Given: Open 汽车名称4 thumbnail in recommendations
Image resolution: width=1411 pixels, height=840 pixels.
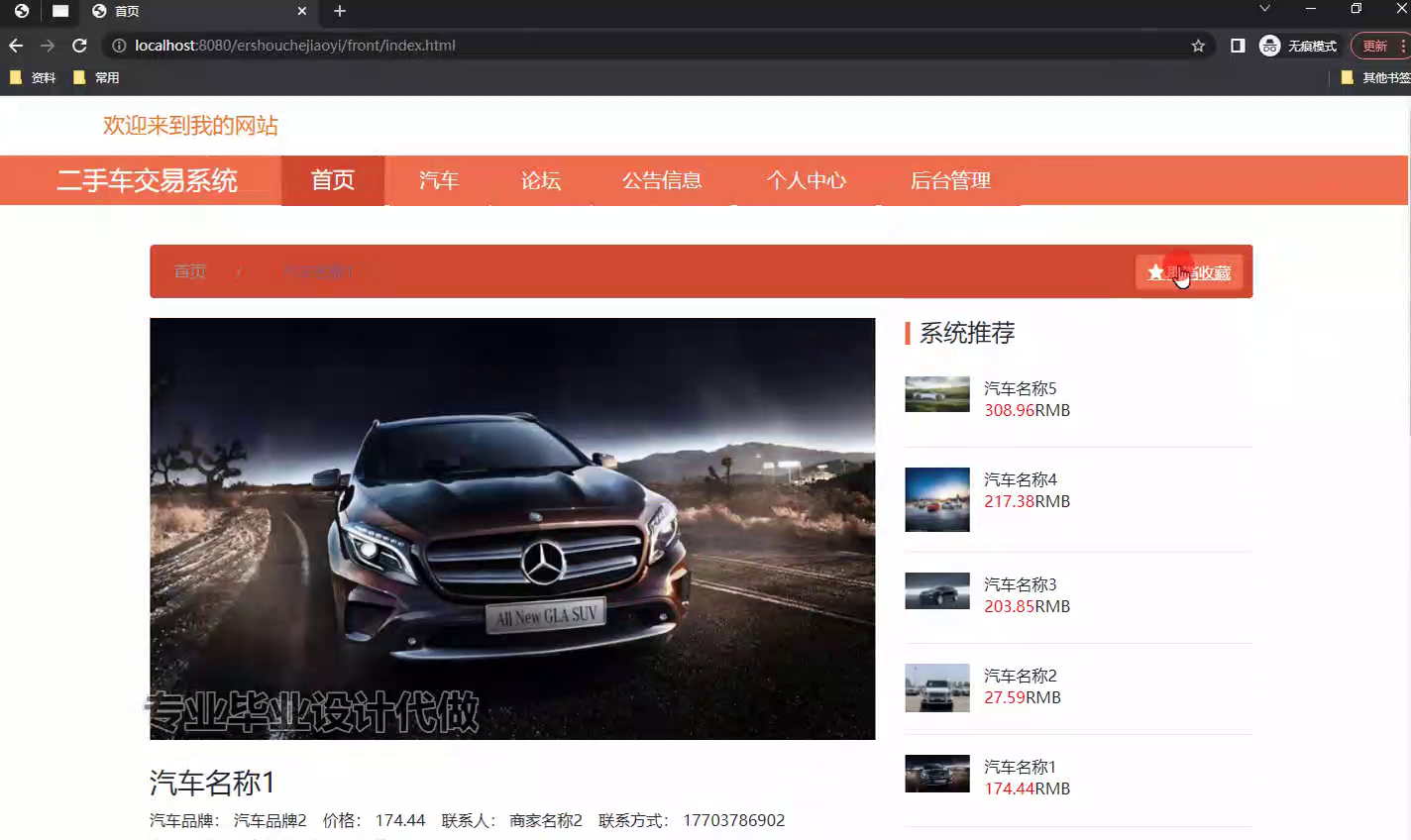Looking at the screenshot, I should click(937, 500).
